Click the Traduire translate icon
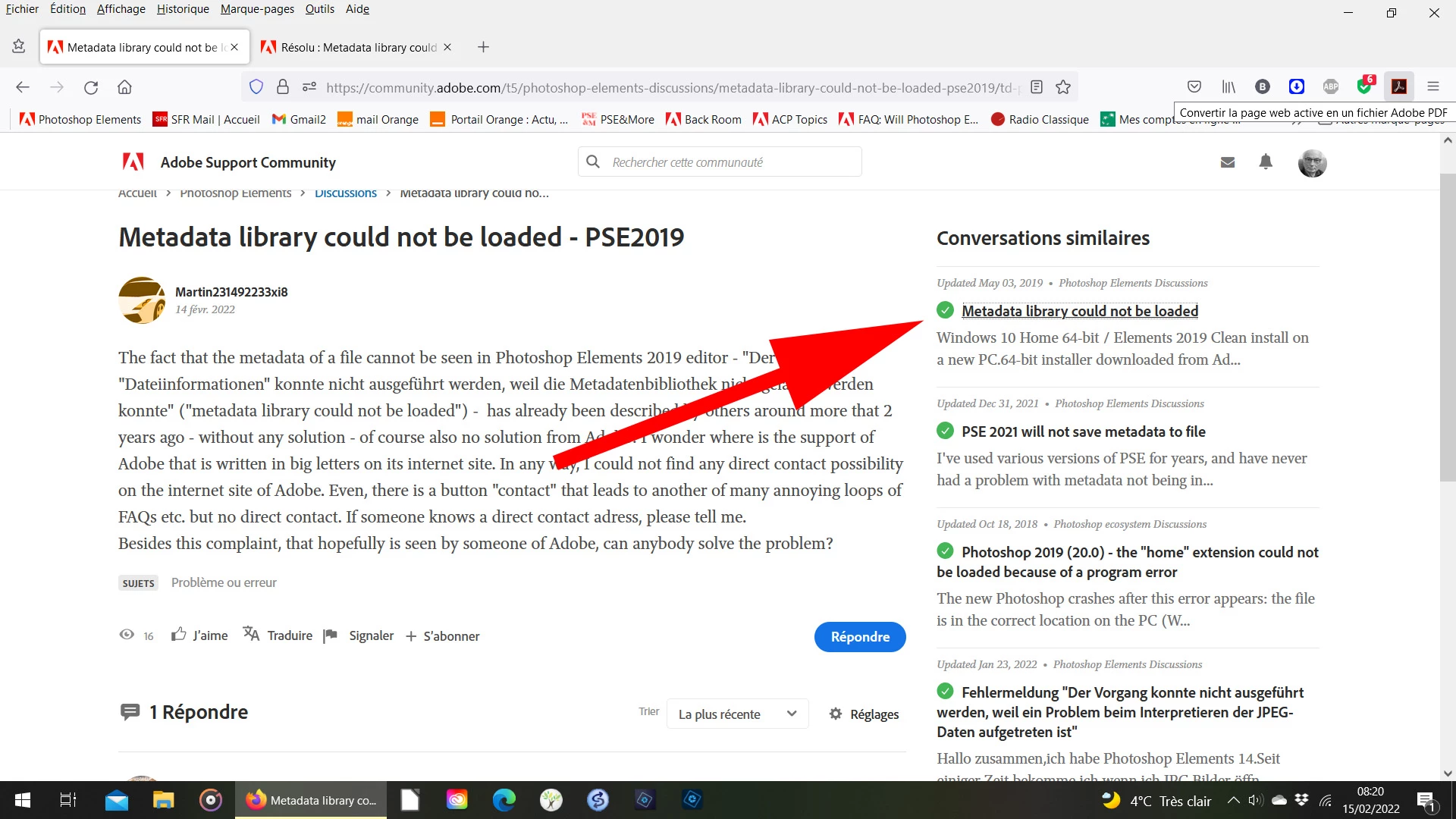 click(x=251, y=635)
